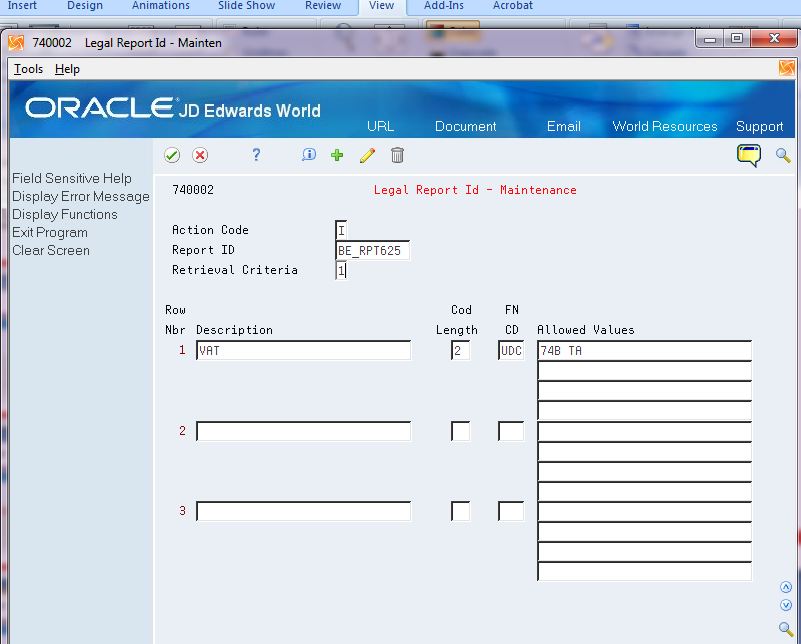The image size is (801, 644).
Task: Click the second Allowed Values field below 74B TA
Action: click(x=645, y=371)
